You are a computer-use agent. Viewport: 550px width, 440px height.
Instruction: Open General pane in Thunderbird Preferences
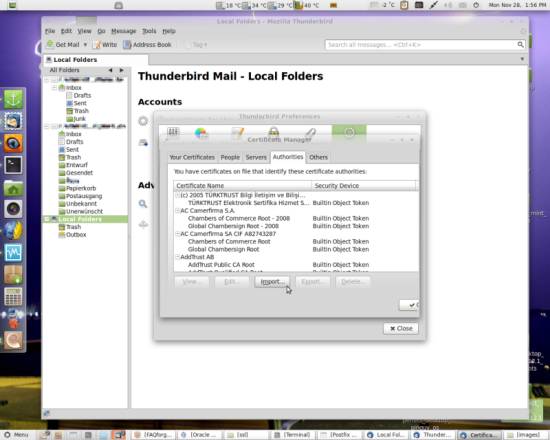[x=173, y=133]
